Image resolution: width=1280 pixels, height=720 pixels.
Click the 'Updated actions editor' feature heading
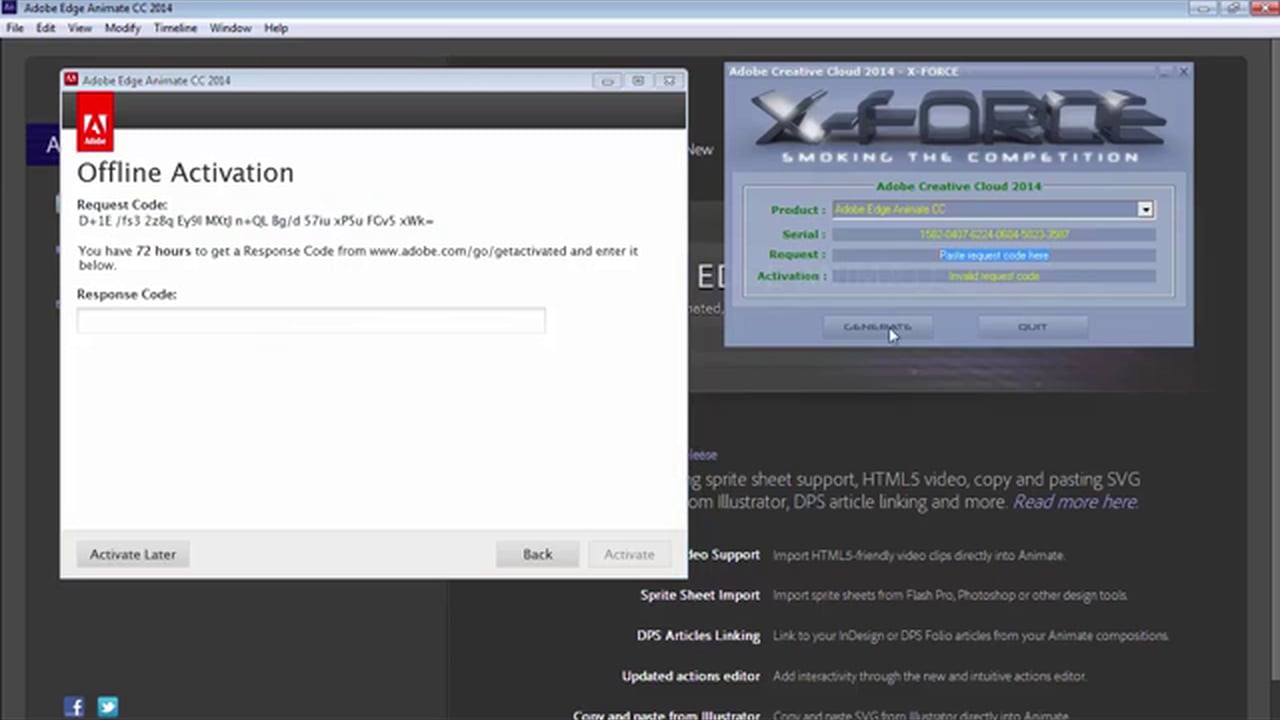[x=691, y=676]
